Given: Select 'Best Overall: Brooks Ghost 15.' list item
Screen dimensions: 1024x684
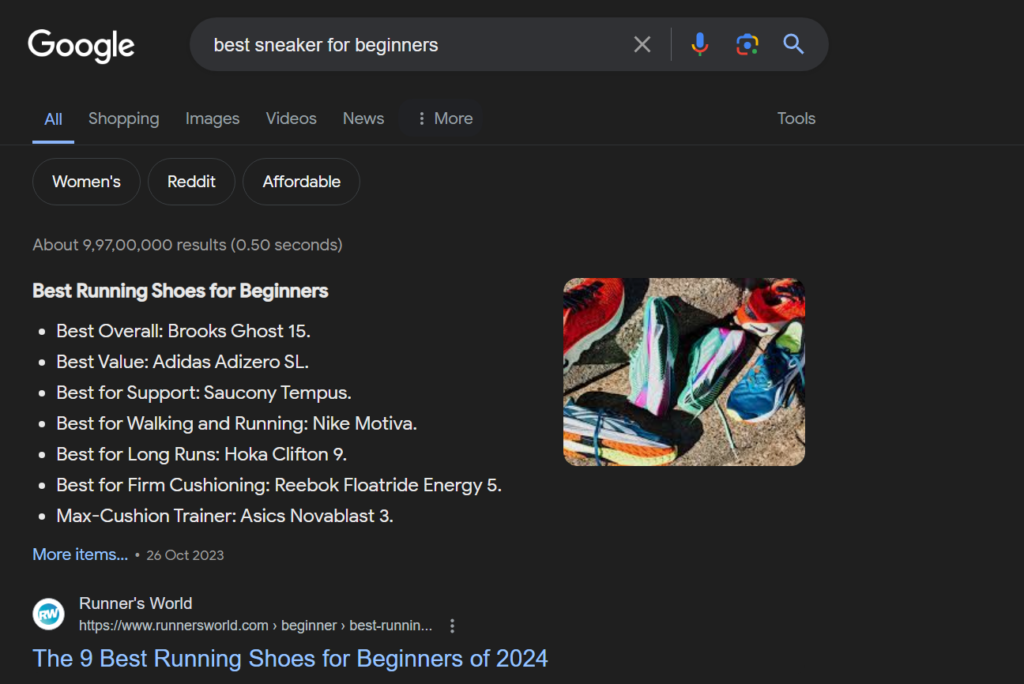Looking at the screenshot, I should [183, 331].
